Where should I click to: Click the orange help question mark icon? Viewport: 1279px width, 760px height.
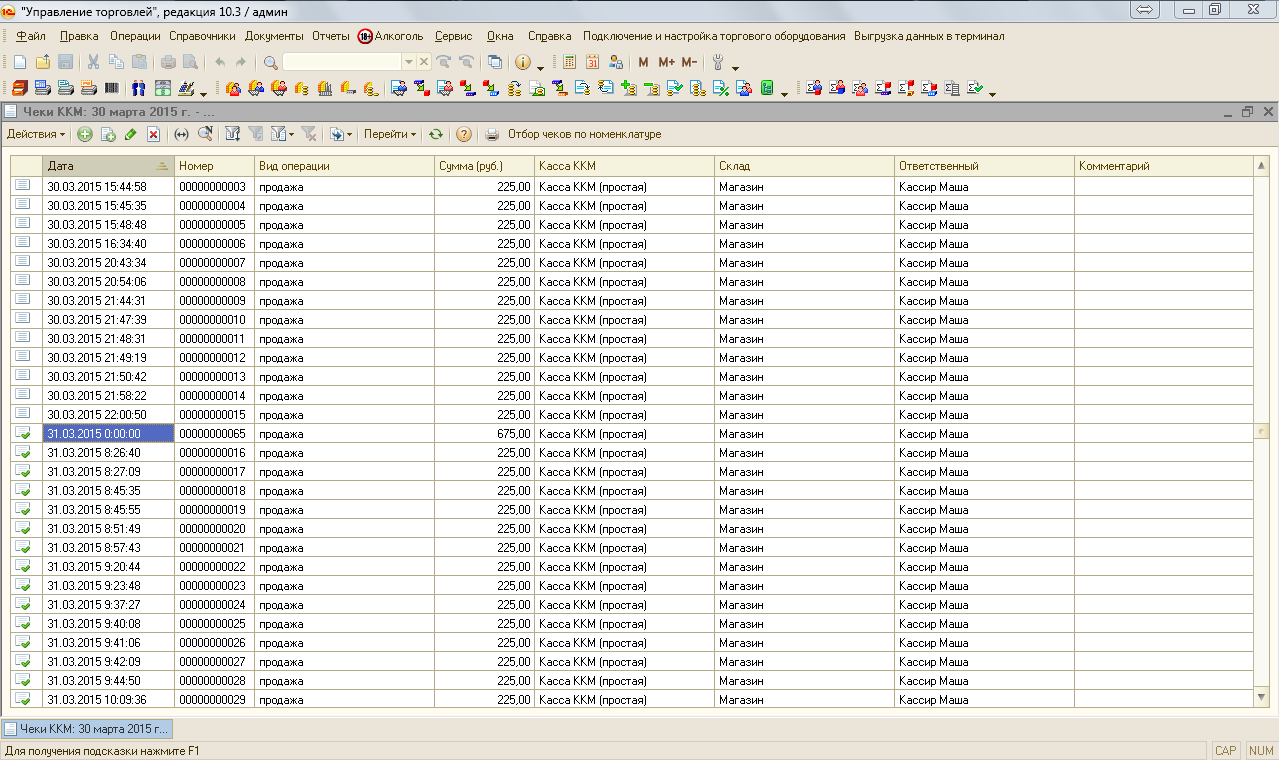pos(464,134)
